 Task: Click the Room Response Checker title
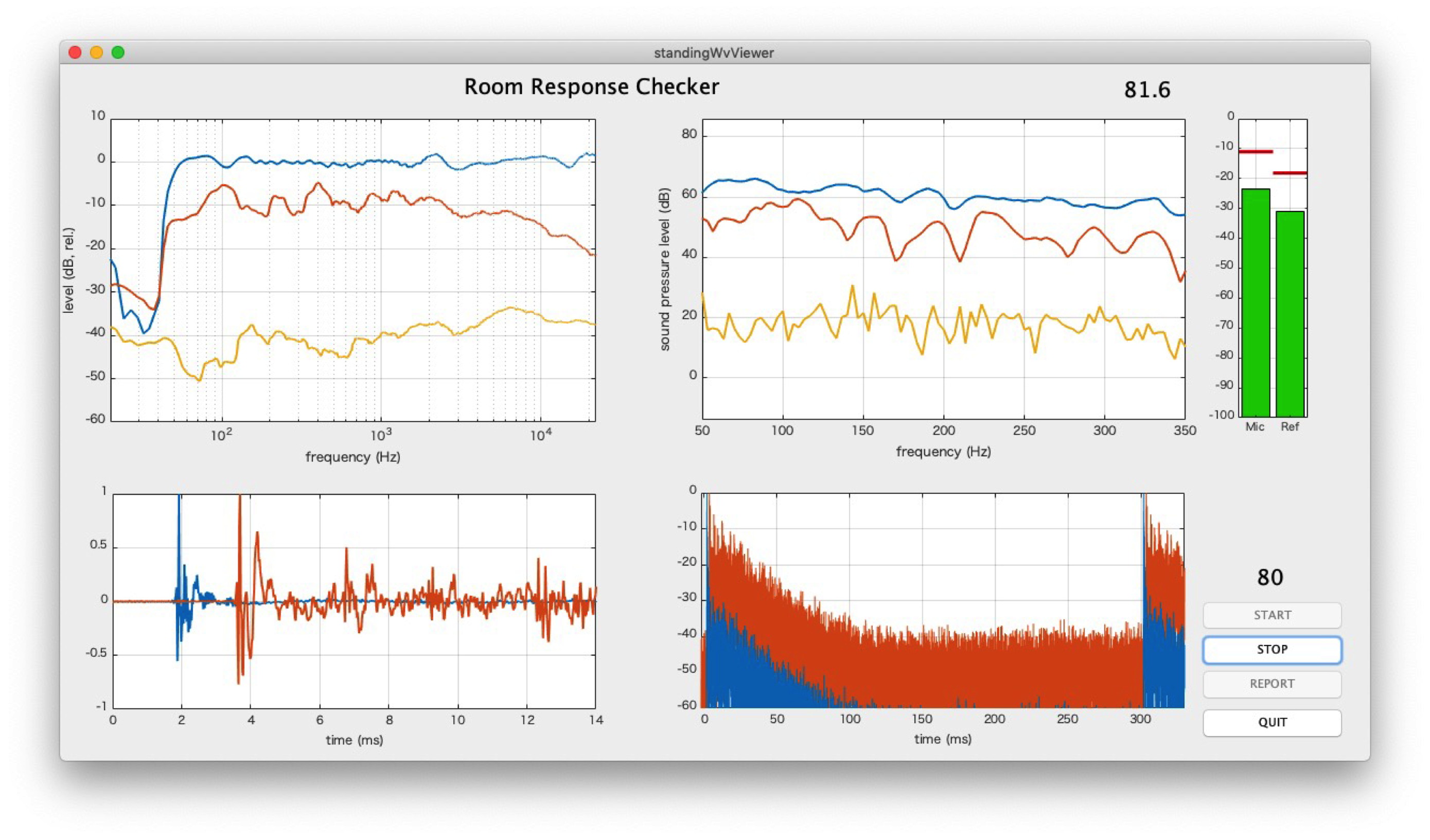point(591,87)
